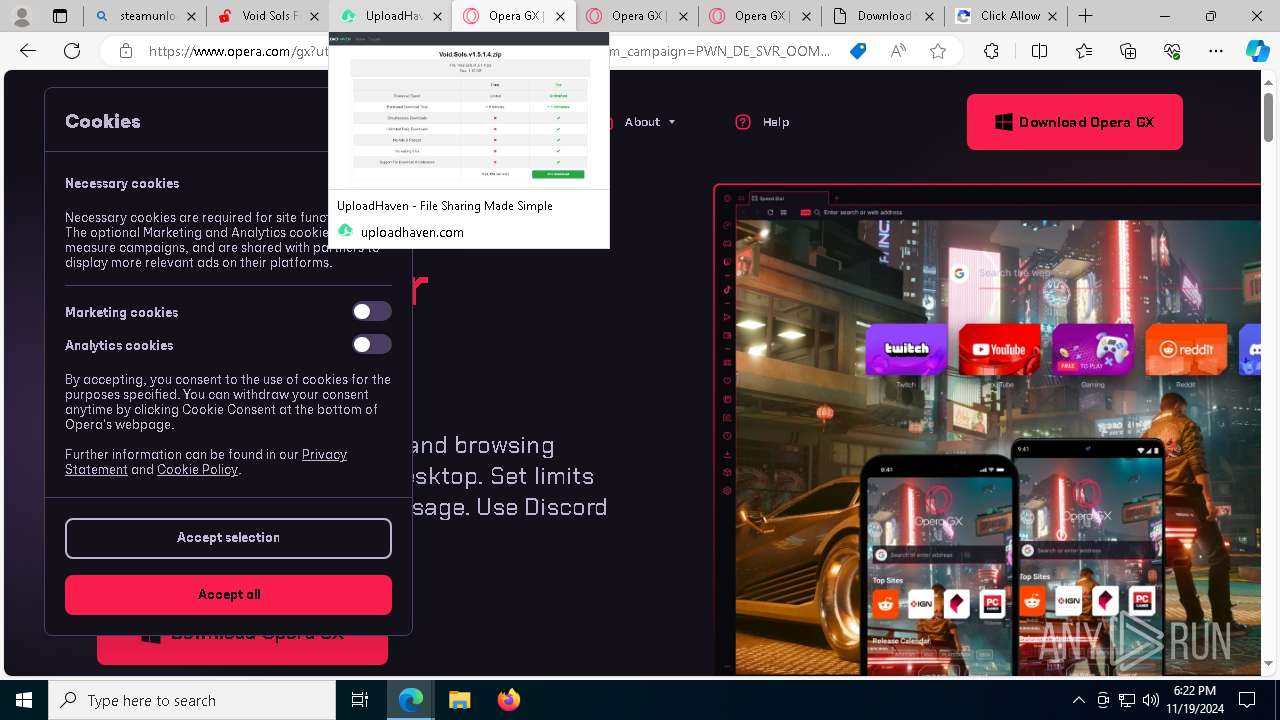Open Microsoft Edge from the taskbar
Screen dimensions: 1280x720
(x=411, y=700)
